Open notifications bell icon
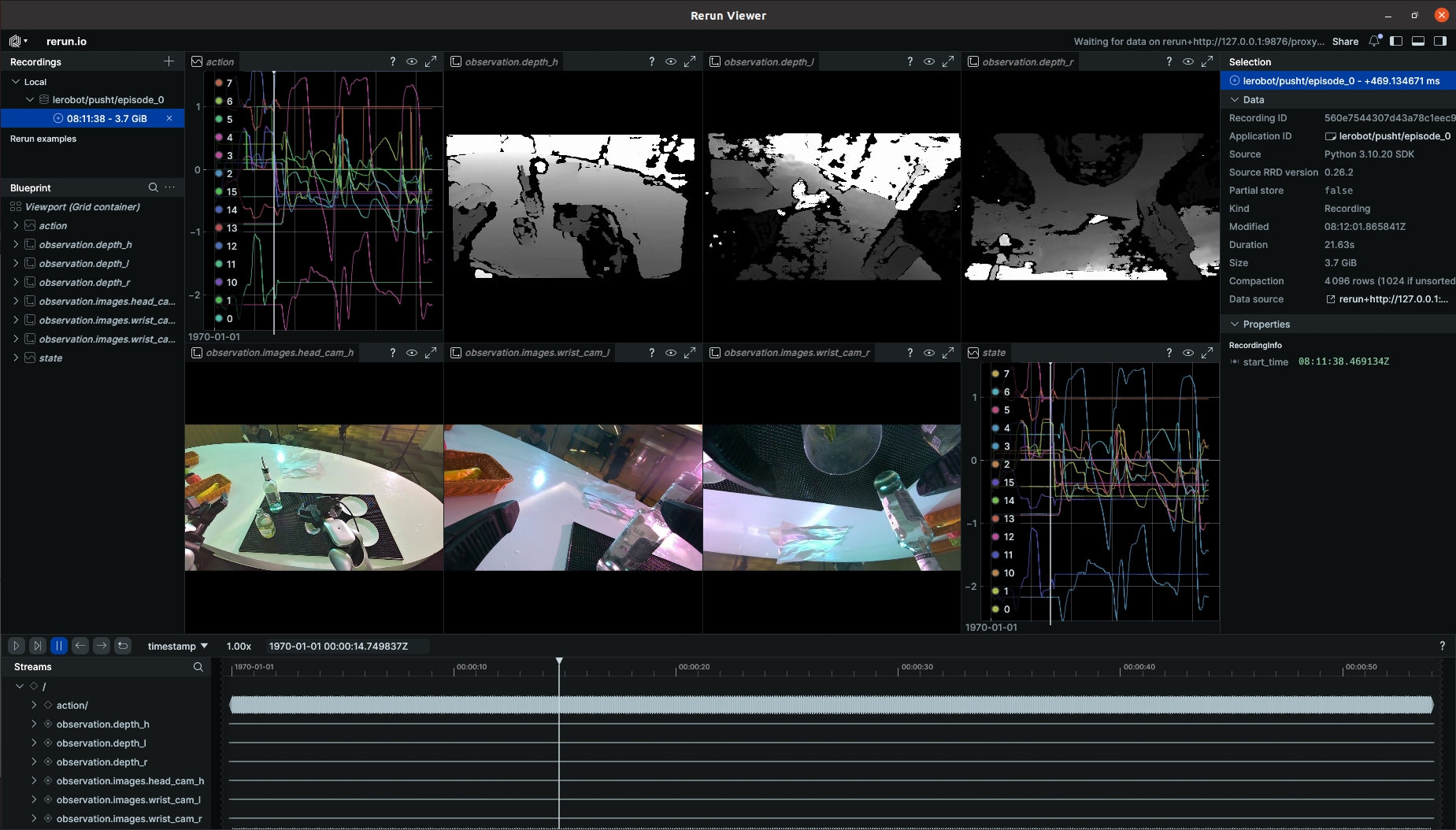Viewport: 1456px width, 830px height. (x=1374, y=41)
